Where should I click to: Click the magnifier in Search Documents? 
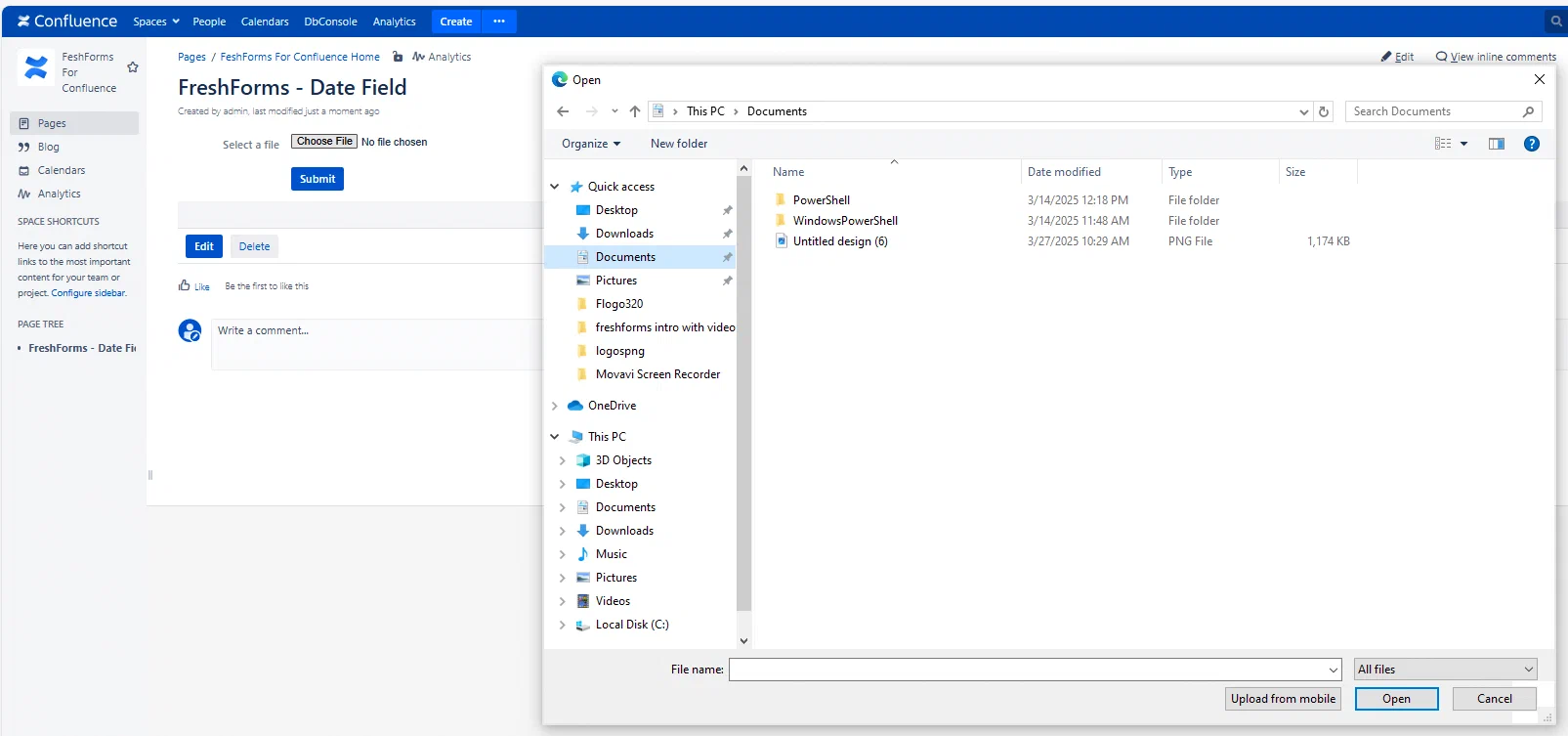[1528, 111]
